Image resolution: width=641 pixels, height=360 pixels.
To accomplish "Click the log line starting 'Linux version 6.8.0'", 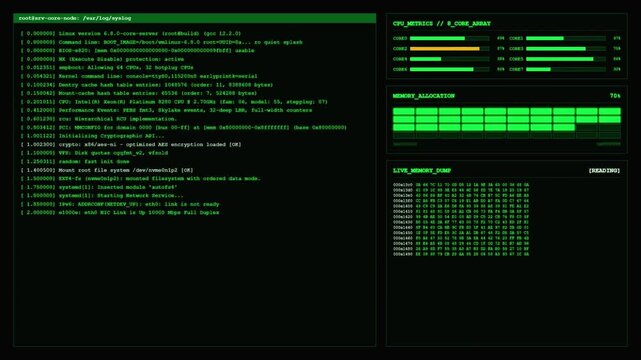I will tap(131, 34).
